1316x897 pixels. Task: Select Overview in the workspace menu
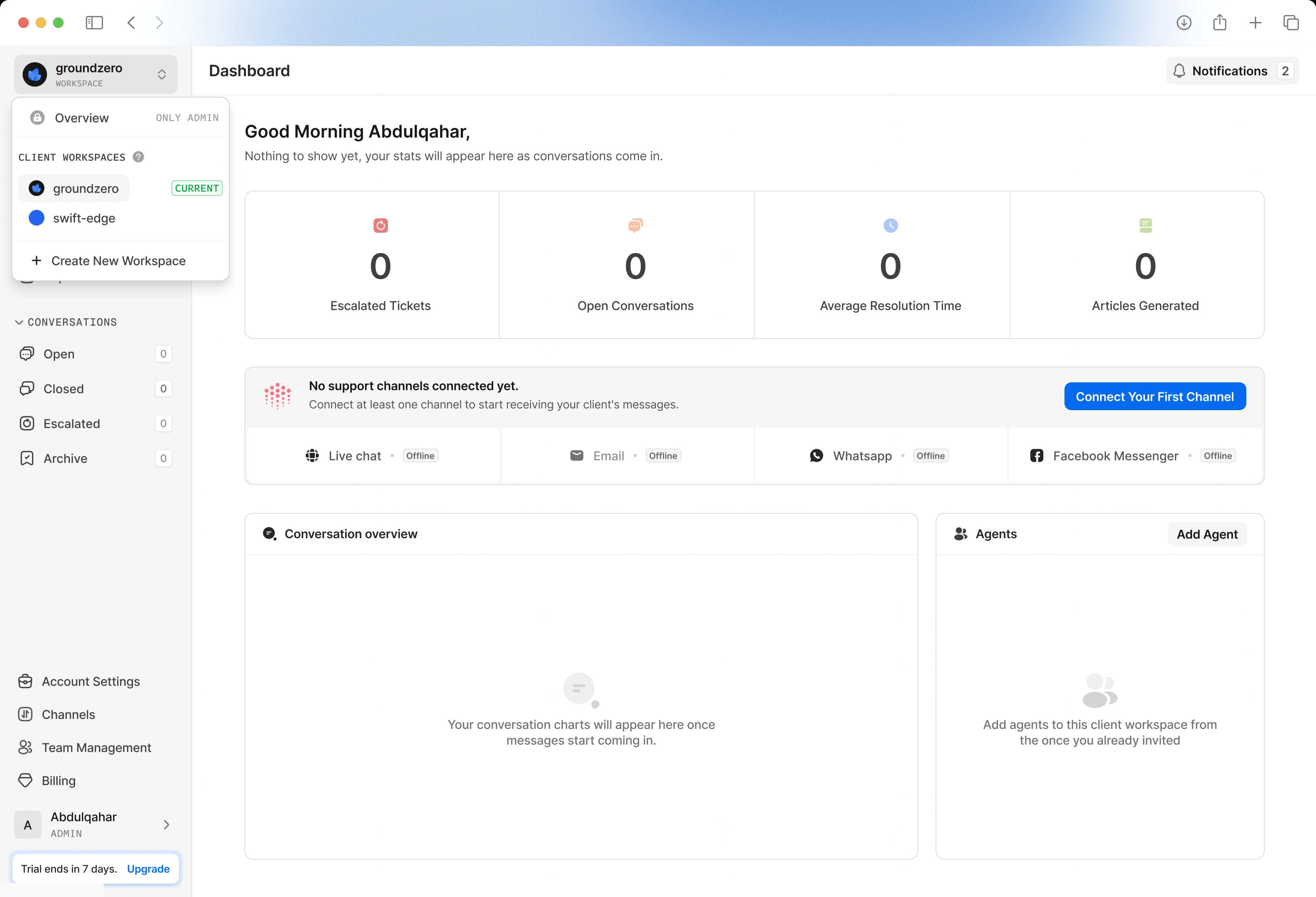click(82, 118)
